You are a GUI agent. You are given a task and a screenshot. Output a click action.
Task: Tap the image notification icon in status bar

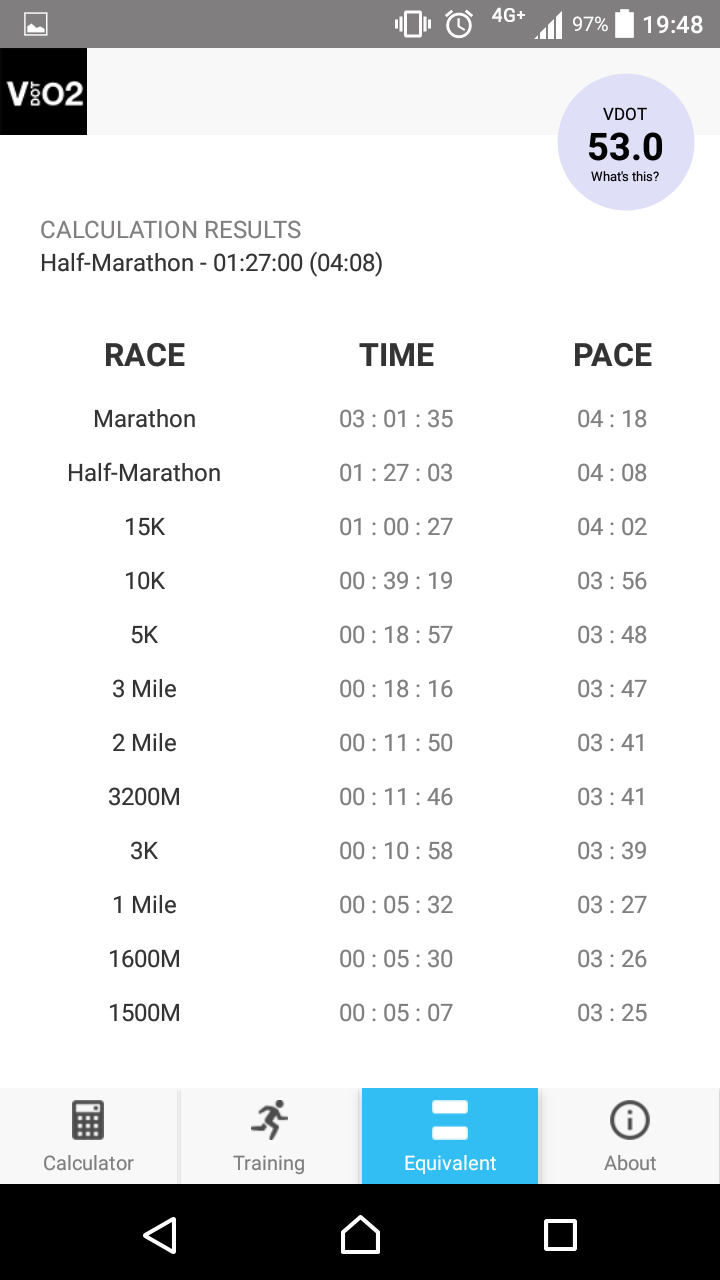point(36,24)
